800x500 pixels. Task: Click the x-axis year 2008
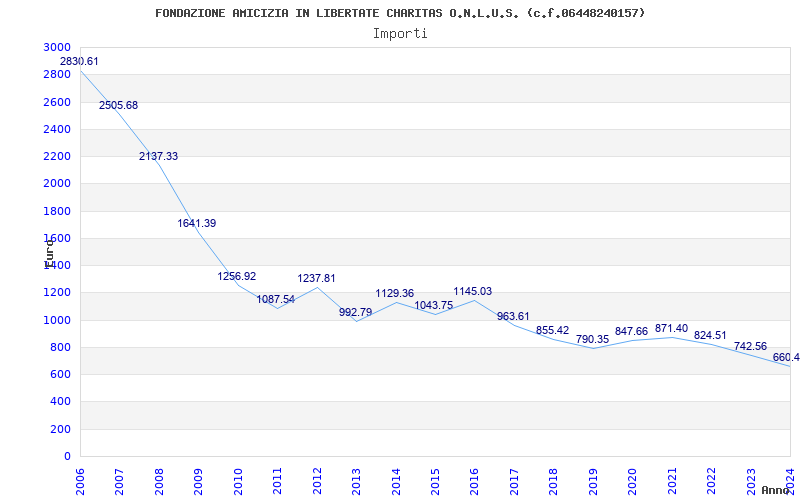pyautogui.click(x=159, y=482)
